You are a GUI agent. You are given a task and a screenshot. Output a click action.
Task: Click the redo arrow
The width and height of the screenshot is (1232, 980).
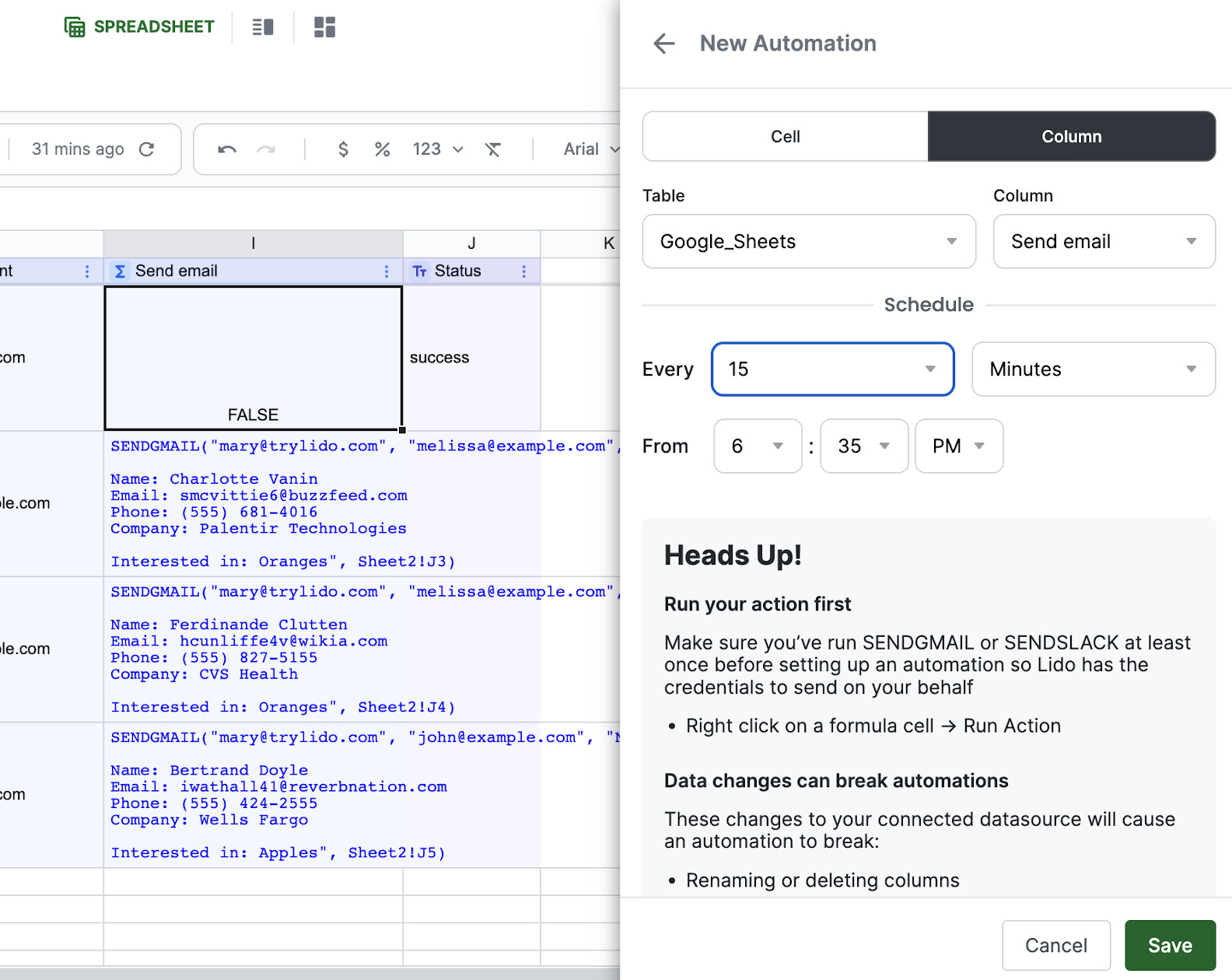(x=266, y=149)
